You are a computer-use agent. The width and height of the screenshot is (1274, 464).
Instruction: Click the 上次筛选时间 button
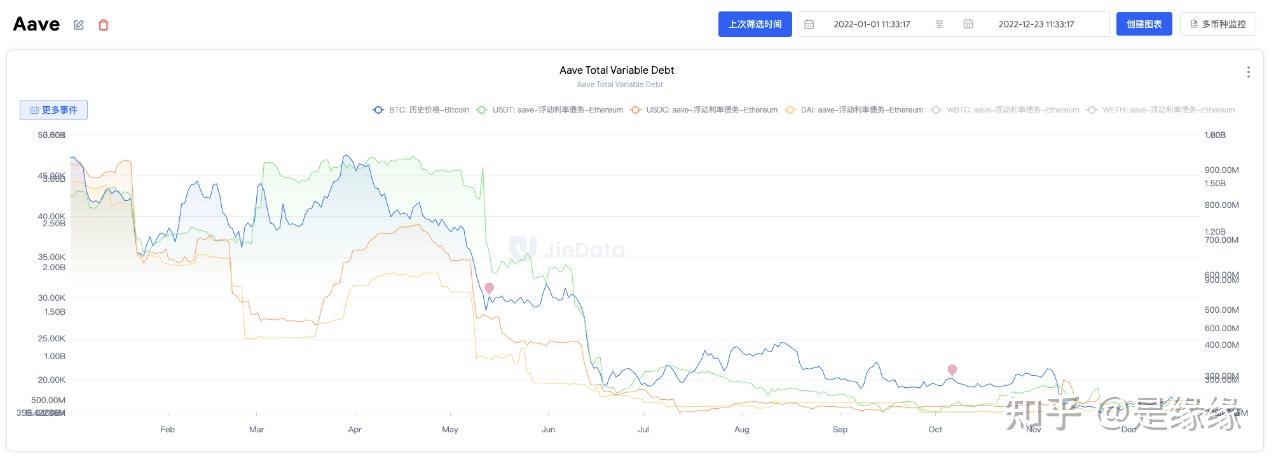click(x=755, y=24)
